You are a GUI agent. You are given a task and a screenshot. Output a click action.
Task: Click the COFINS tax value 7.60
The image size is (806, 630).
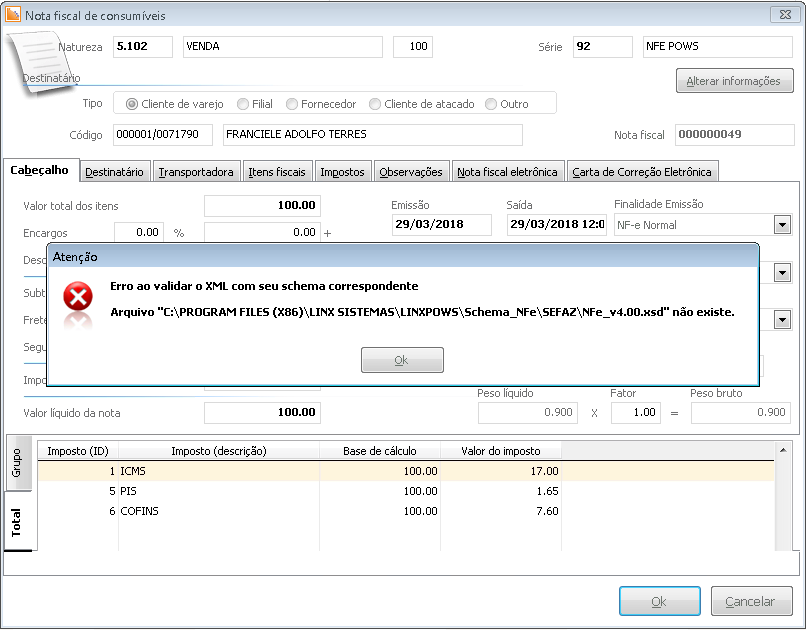coord(547,511)
